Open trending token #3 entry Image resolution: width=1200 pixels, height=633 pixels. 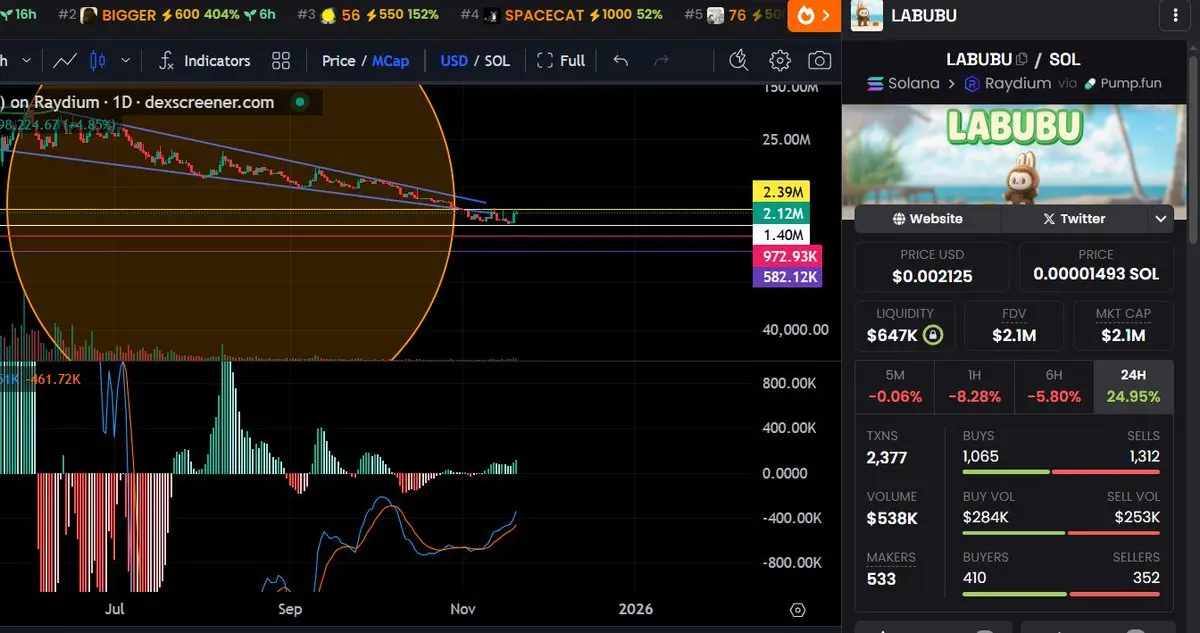(367, 15)
